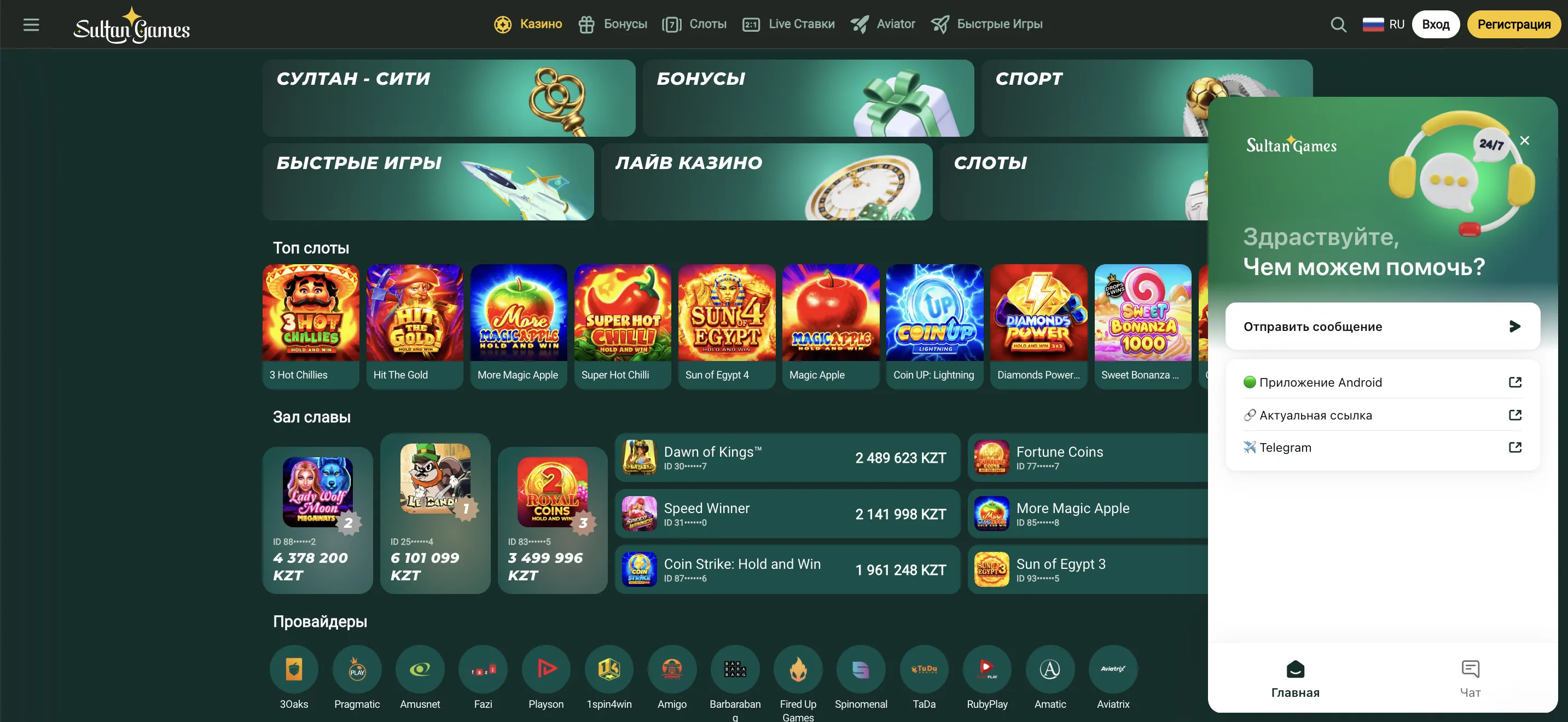
Task: Open the RU language selector
Action: tap(1383, 25)
